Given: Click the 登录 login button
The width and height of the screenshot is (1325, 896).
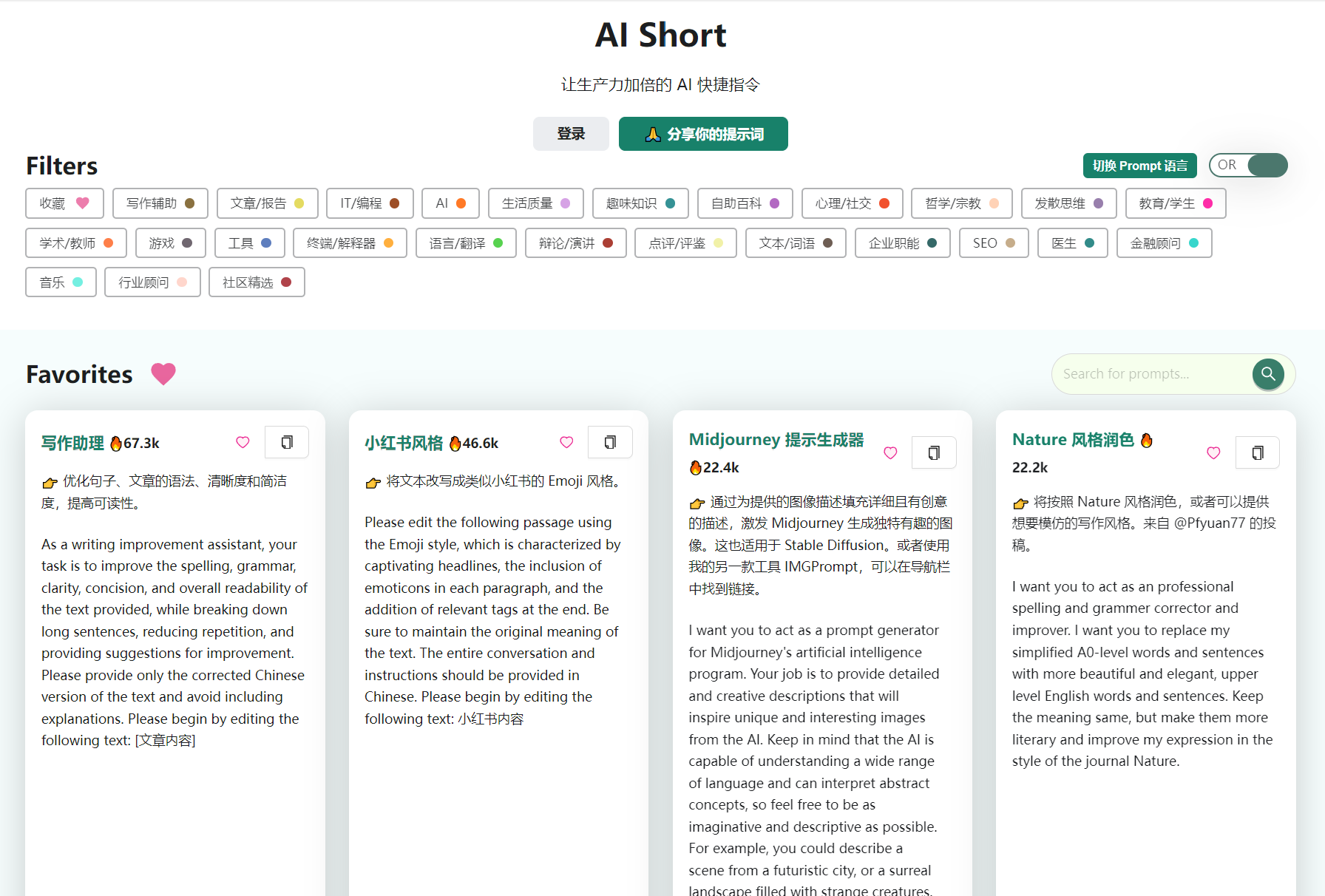Looking at the screenshot, I should 570,134.
